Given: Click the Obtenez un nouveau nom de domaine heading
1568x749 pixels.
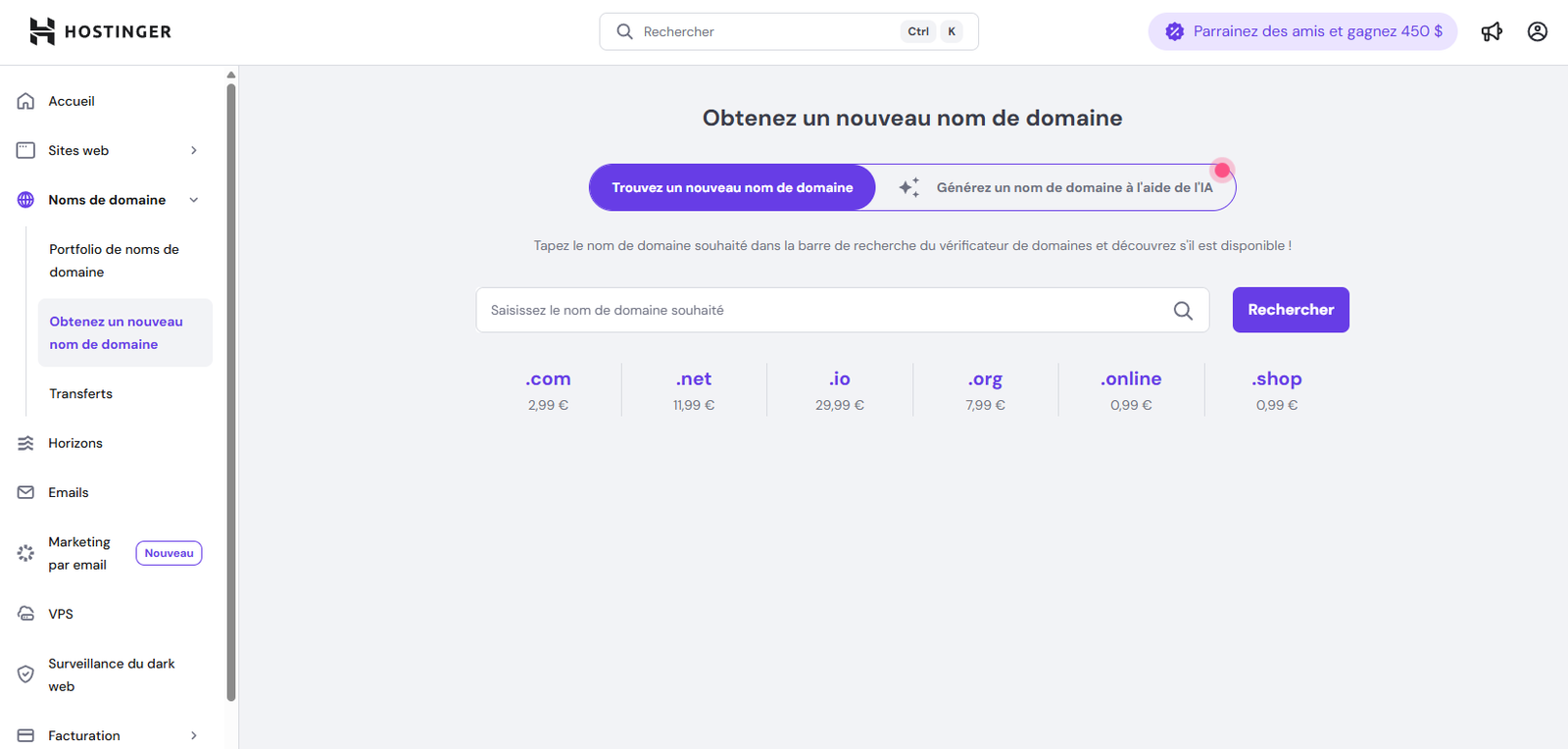Looking at the screenshot, I should 912,118.
